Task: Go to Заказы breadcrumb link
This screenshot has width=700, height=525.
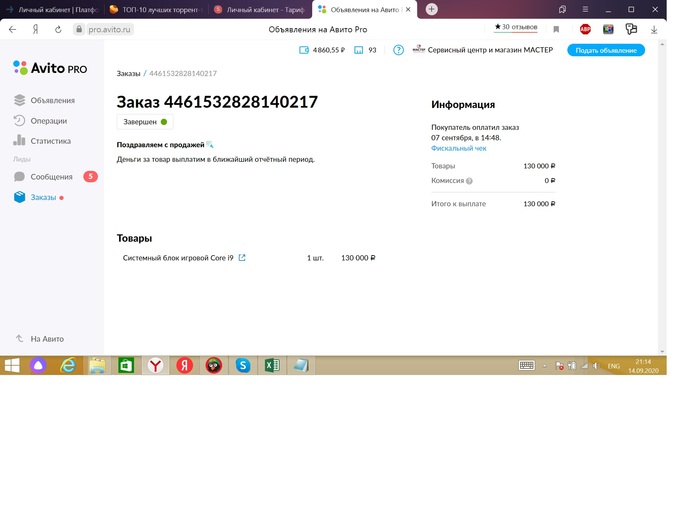Action: click(128, 74)
